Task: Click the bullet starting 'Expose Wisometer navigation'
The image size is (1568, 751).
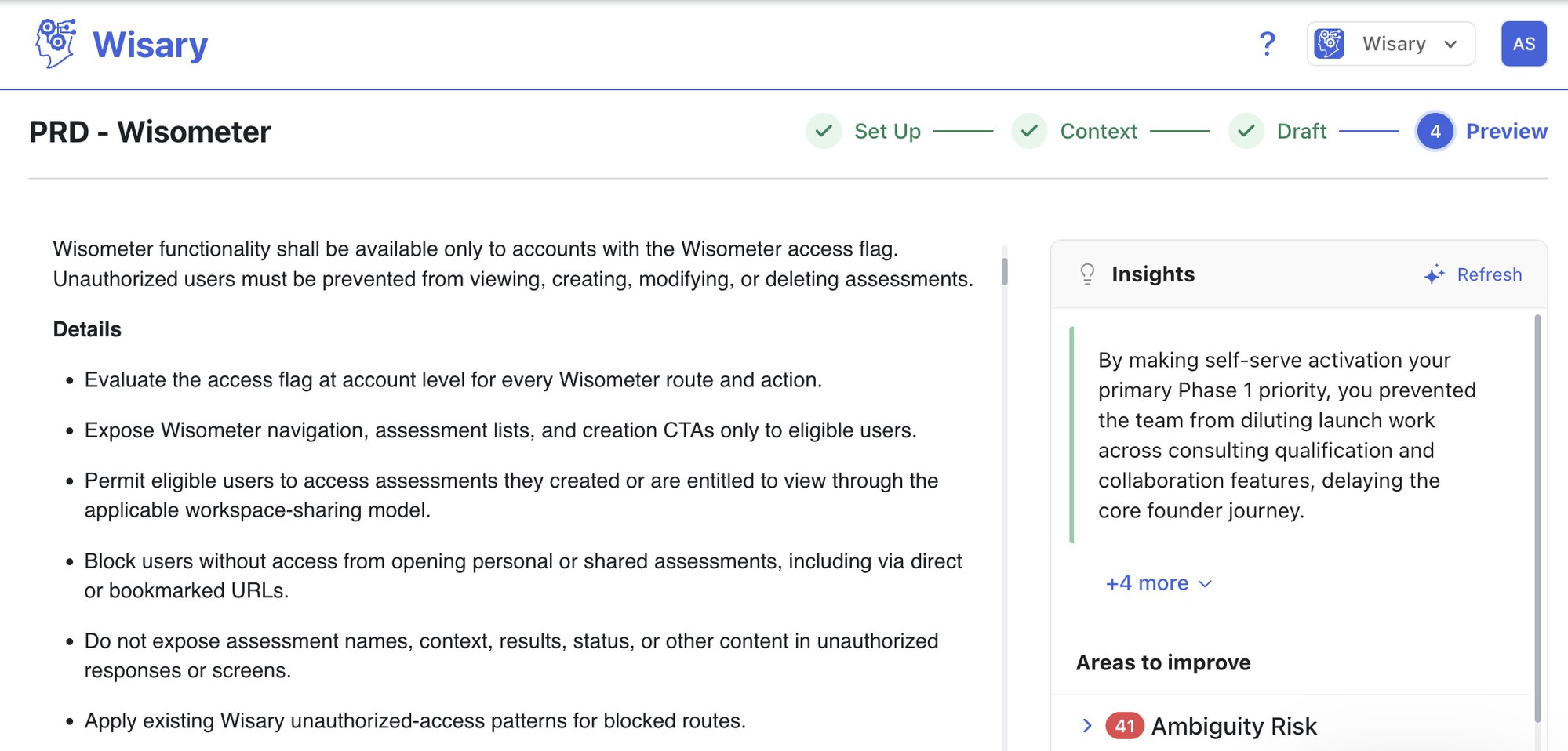Action: pyautogui.click(x=500, y=430)
